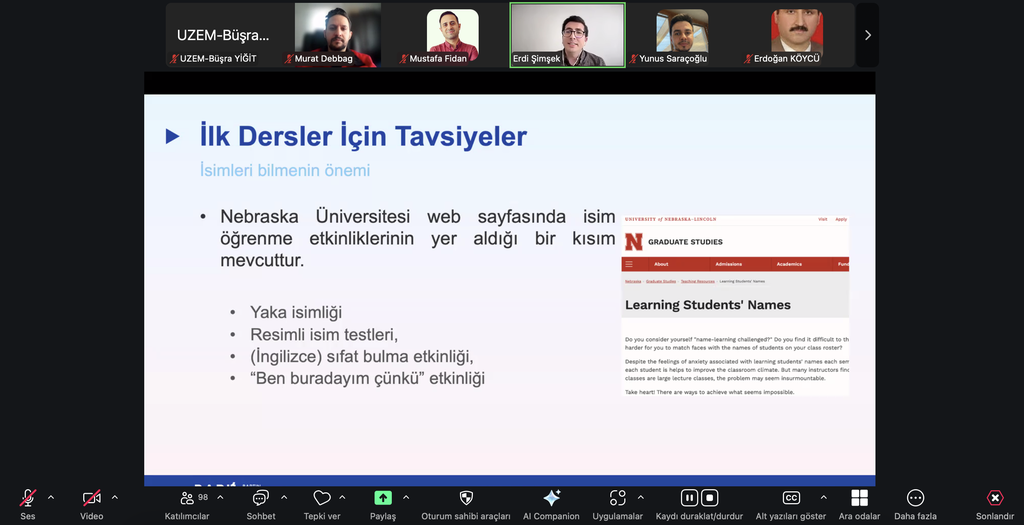
Task: Unmute the microphone with Ses button
Action: pos(28,498)
